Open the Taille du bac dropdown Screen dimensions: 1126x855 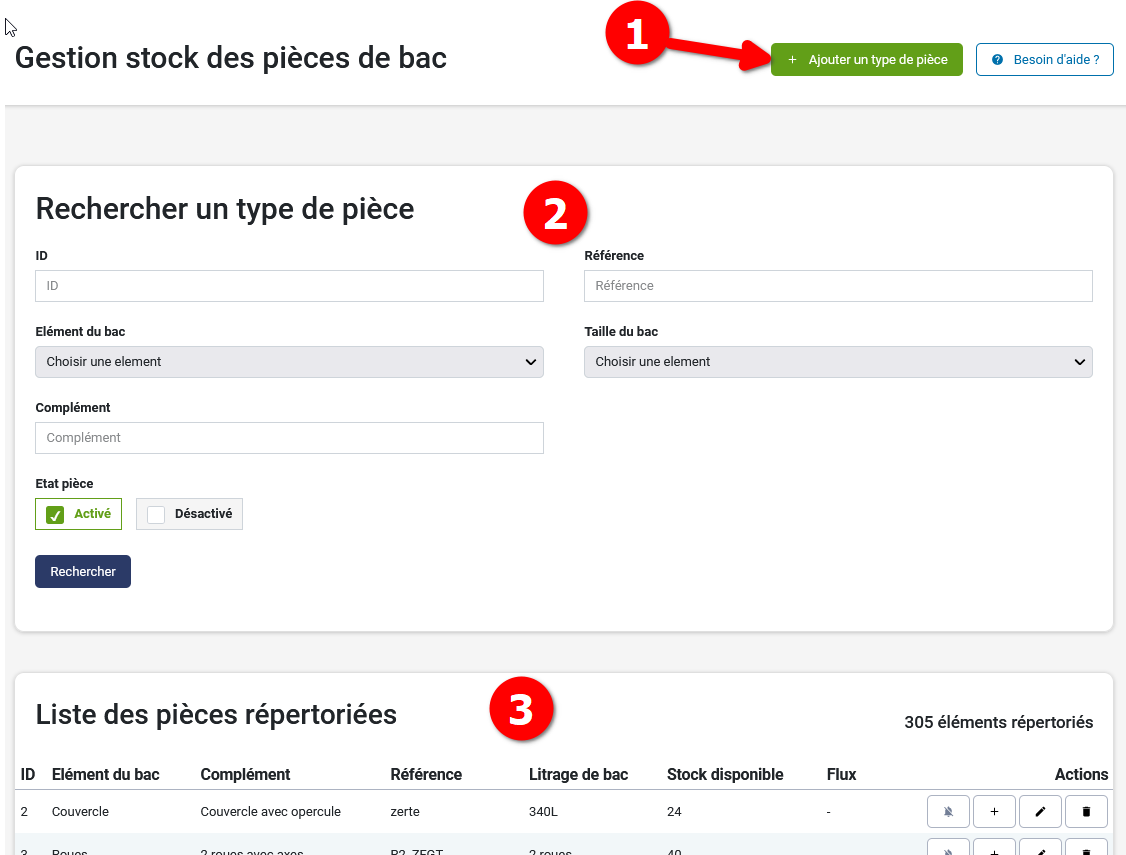pyautogui.click(x=838, y=362)
